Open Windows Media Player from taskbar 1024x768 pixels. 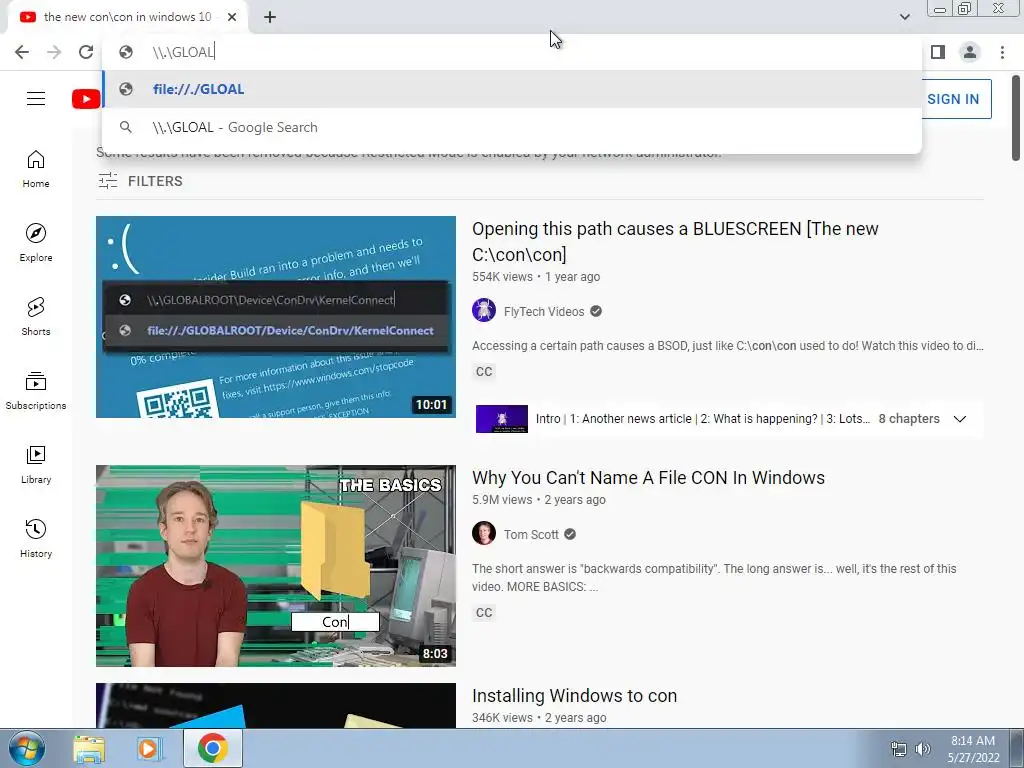pos(150,748)
